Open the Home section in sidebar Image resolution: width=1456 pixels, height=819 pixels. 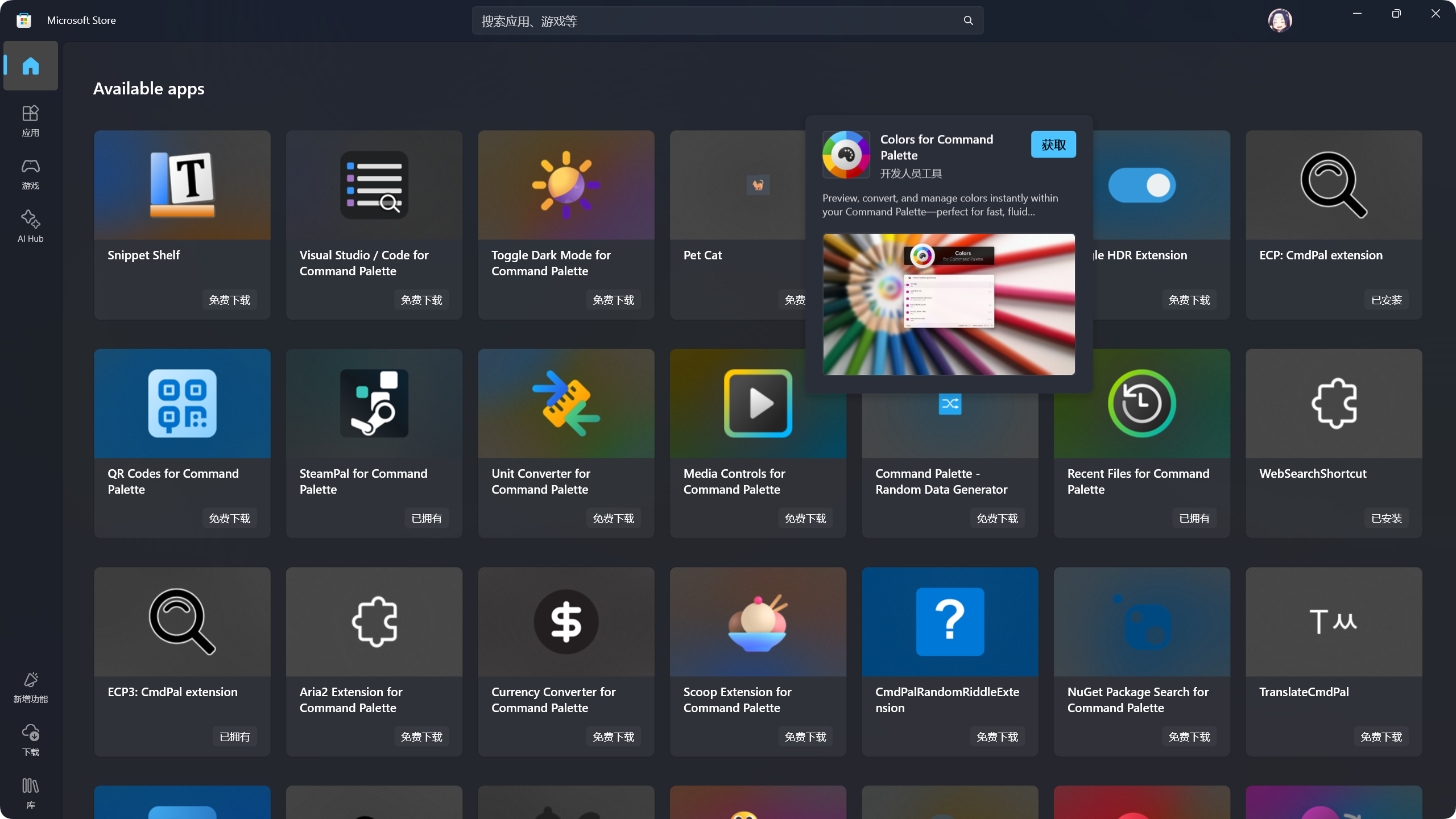[31, 66]
